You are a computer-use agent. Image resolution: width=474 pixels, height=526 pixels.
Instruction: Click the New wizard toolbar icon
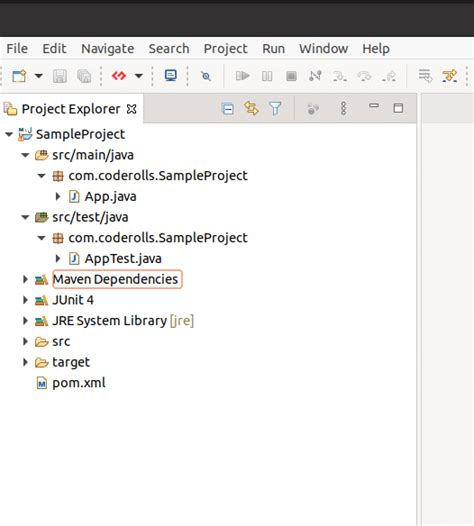pyautogui.click(x=19, y=76)
